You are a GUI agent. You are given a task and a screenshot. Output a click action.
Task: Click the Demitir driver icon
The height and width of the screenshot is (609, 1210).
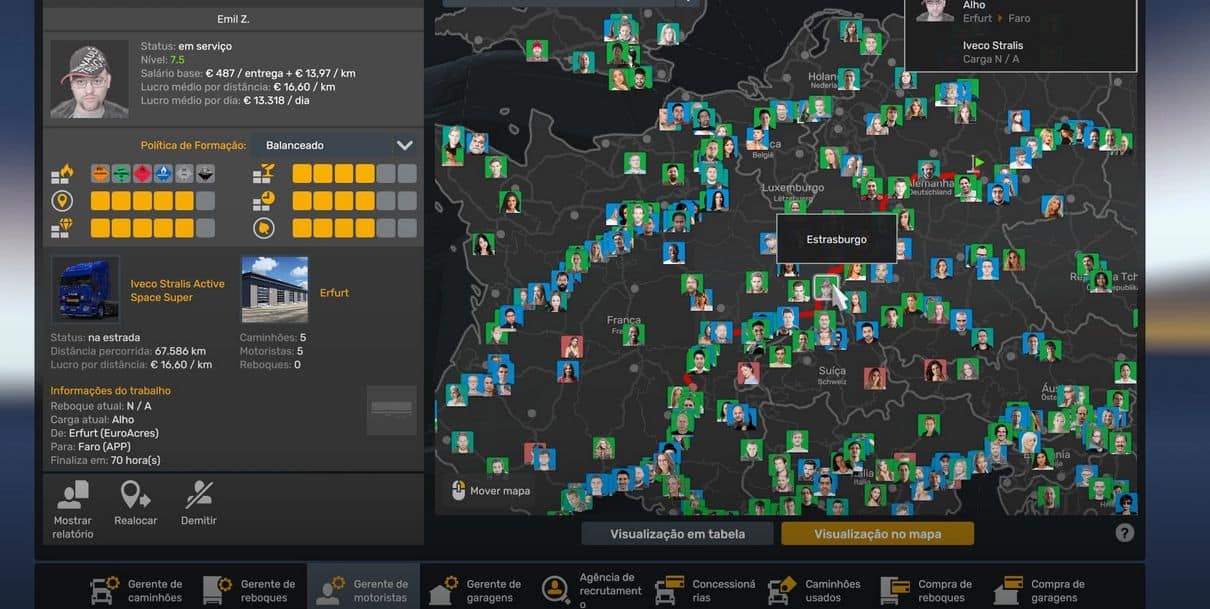click(x=198, y=495)
